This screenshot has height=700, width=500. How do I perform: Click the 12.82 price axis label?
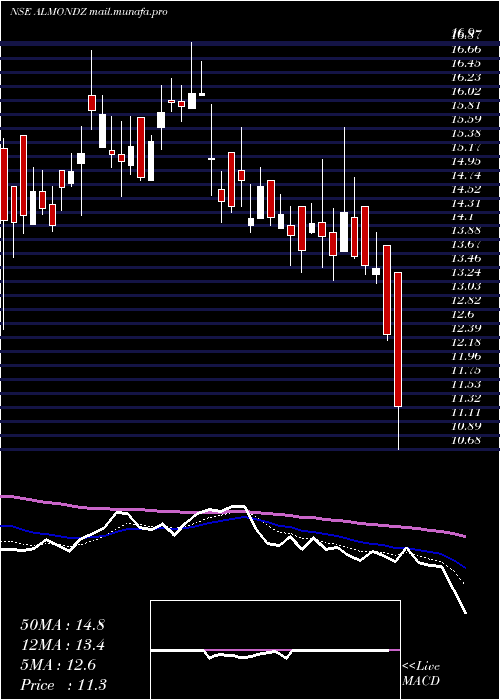click(466, 300)
